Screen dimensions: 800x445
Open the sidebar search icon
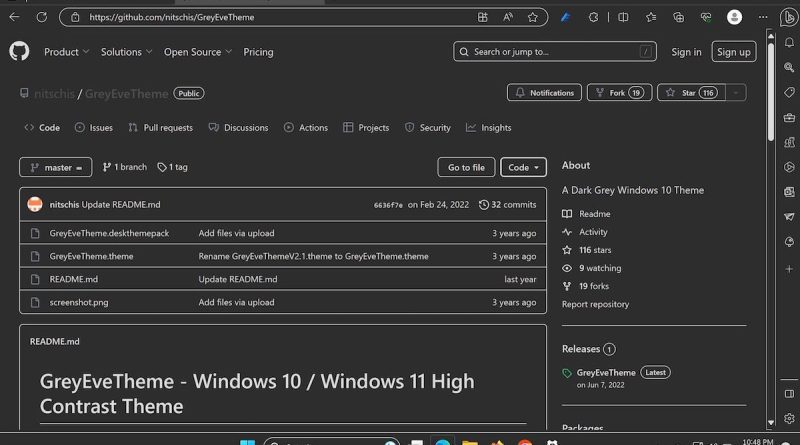[789, 67]
